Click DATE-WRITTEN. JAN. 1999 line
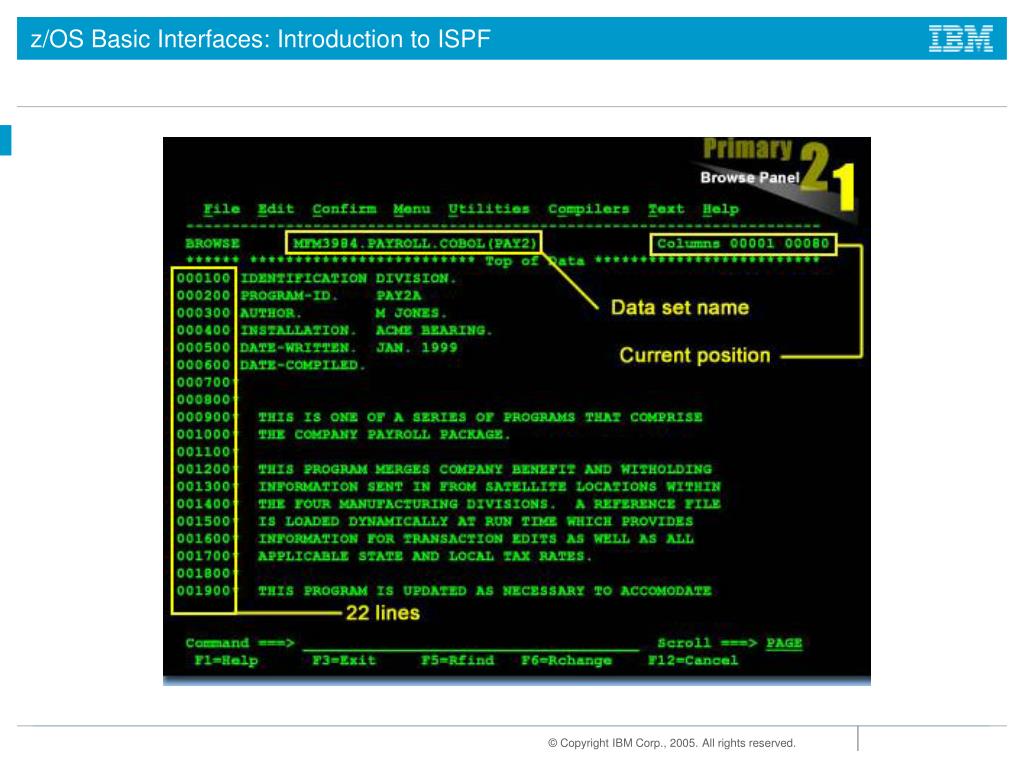The width and height of the screenshot is (1024, 768). click(x=349, y=347)
